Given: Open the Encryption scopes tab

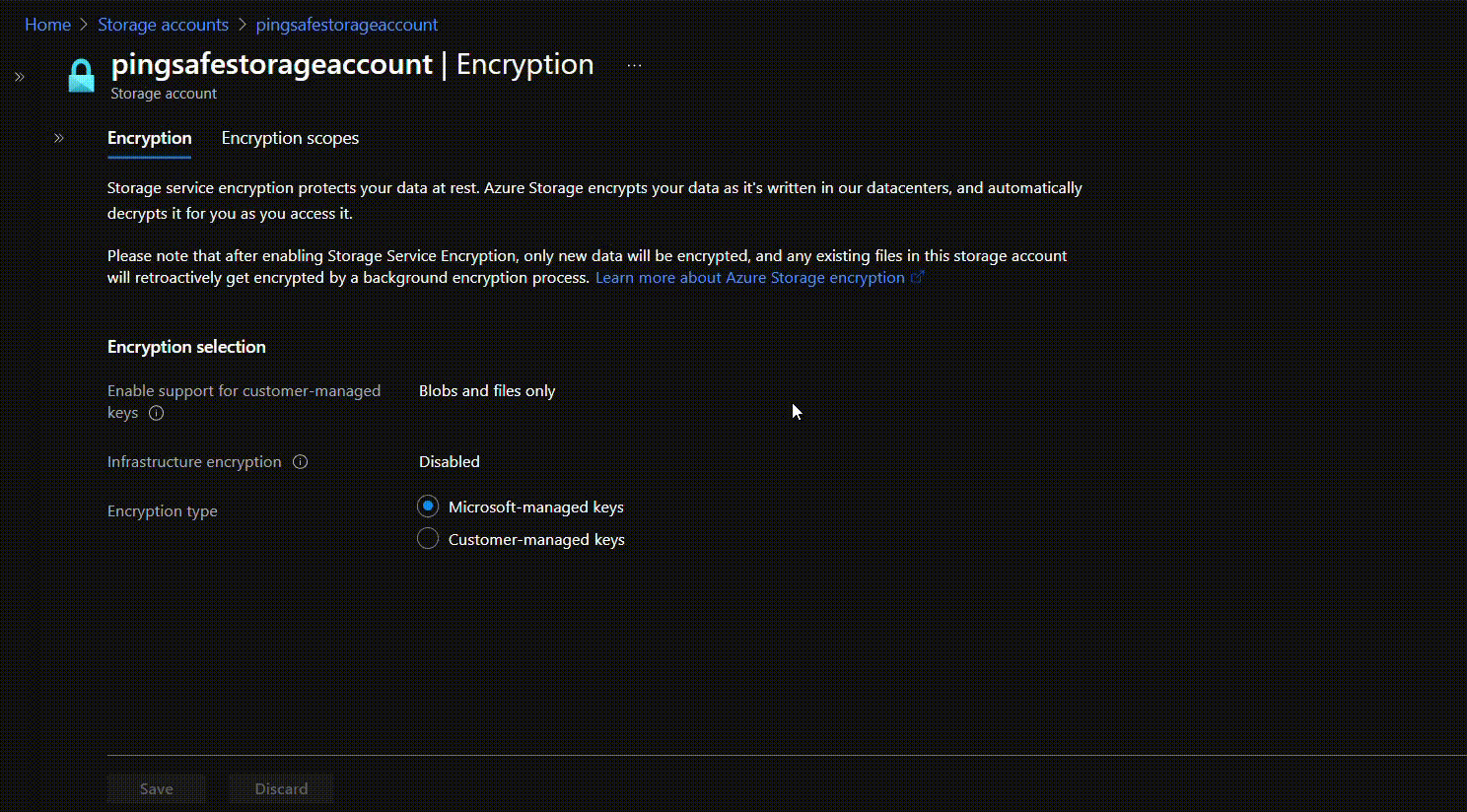Looking at the screenshot, I should [290, 138].
